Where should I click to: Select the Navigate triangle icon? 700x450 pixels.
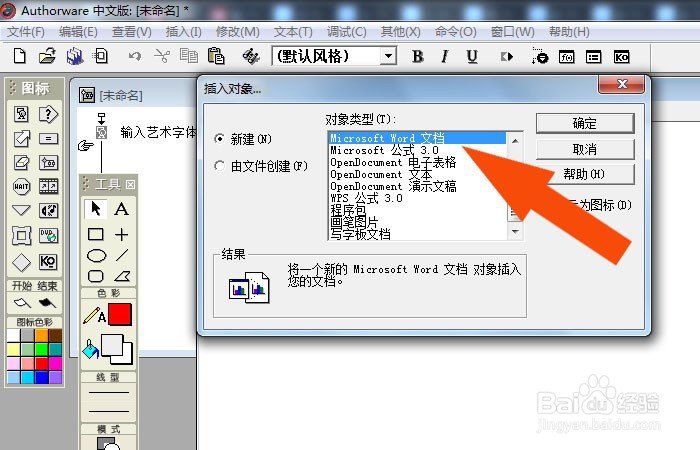click(x=21, y=210)
